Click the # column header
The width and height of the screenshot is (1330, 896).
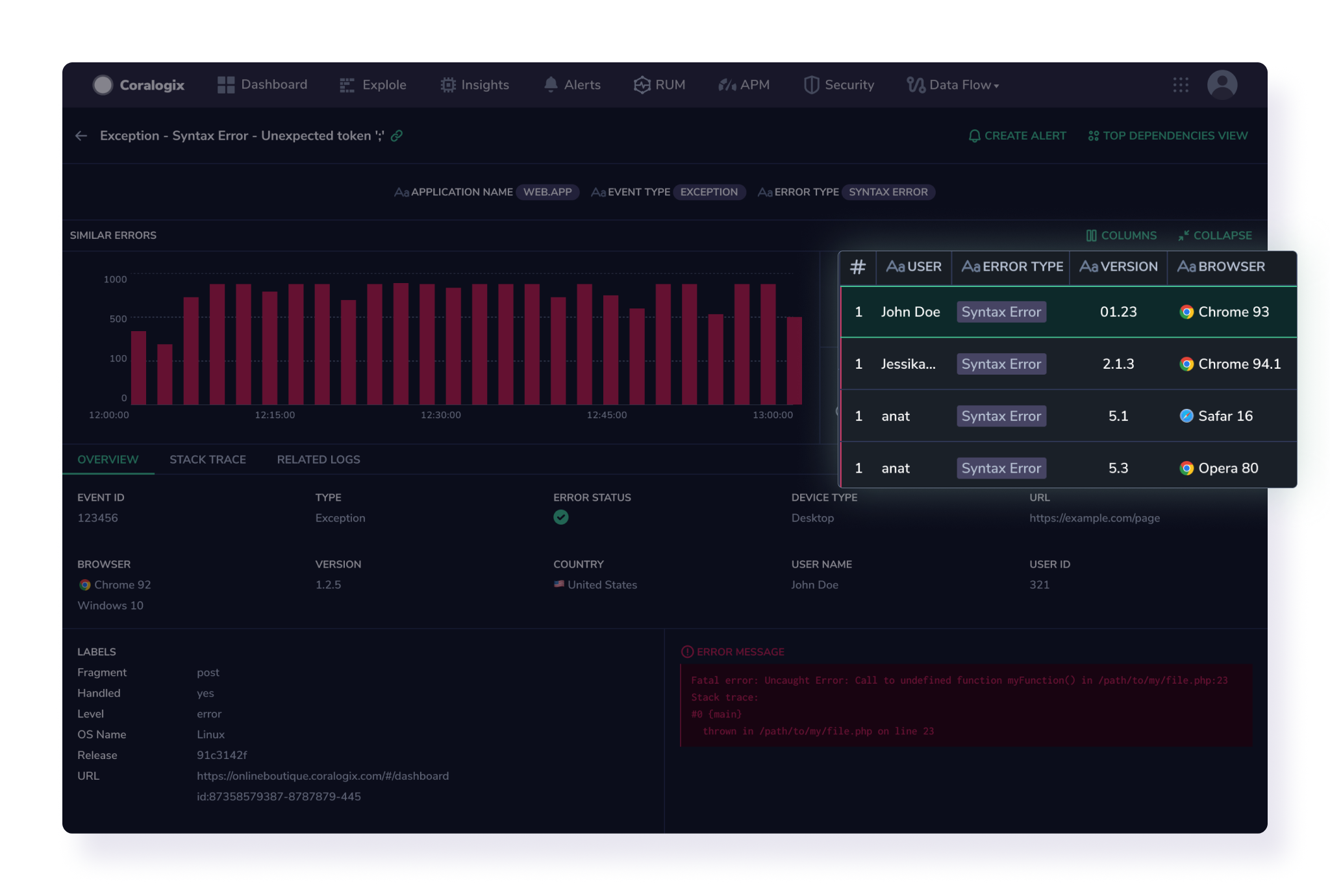[858, 267]
